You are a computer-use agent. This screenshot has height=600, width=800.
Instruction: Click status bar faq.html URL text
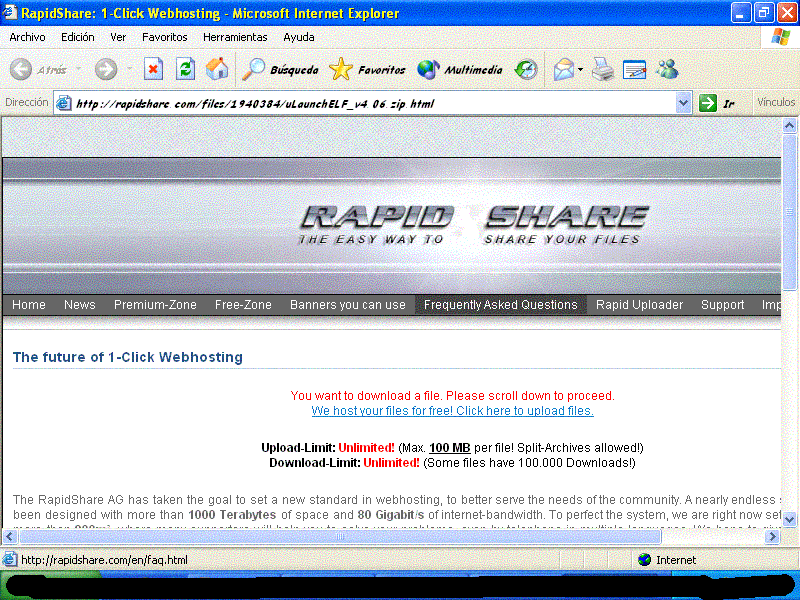(x=104, y=560)
